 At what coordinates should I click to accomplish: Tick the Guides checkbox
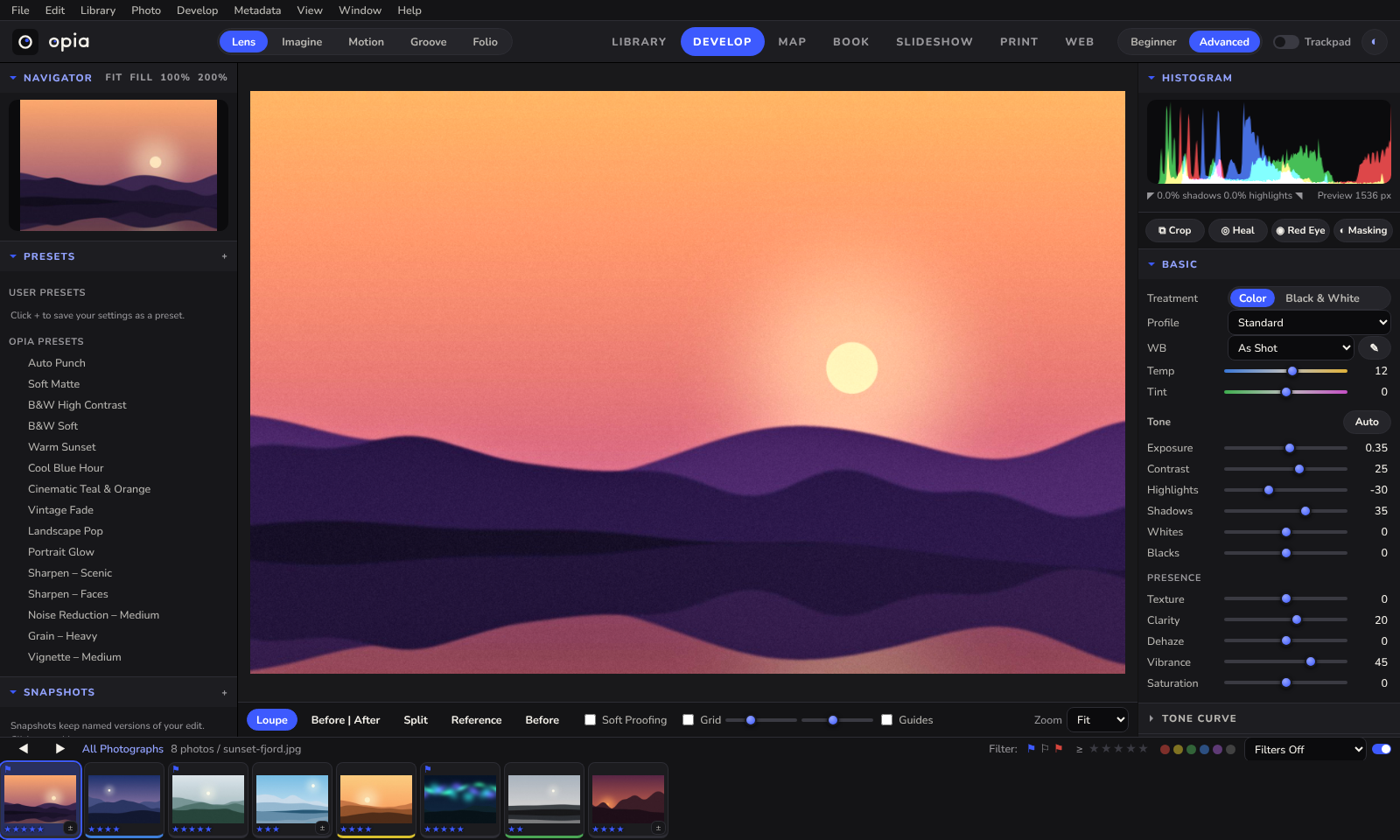point(887,720)
